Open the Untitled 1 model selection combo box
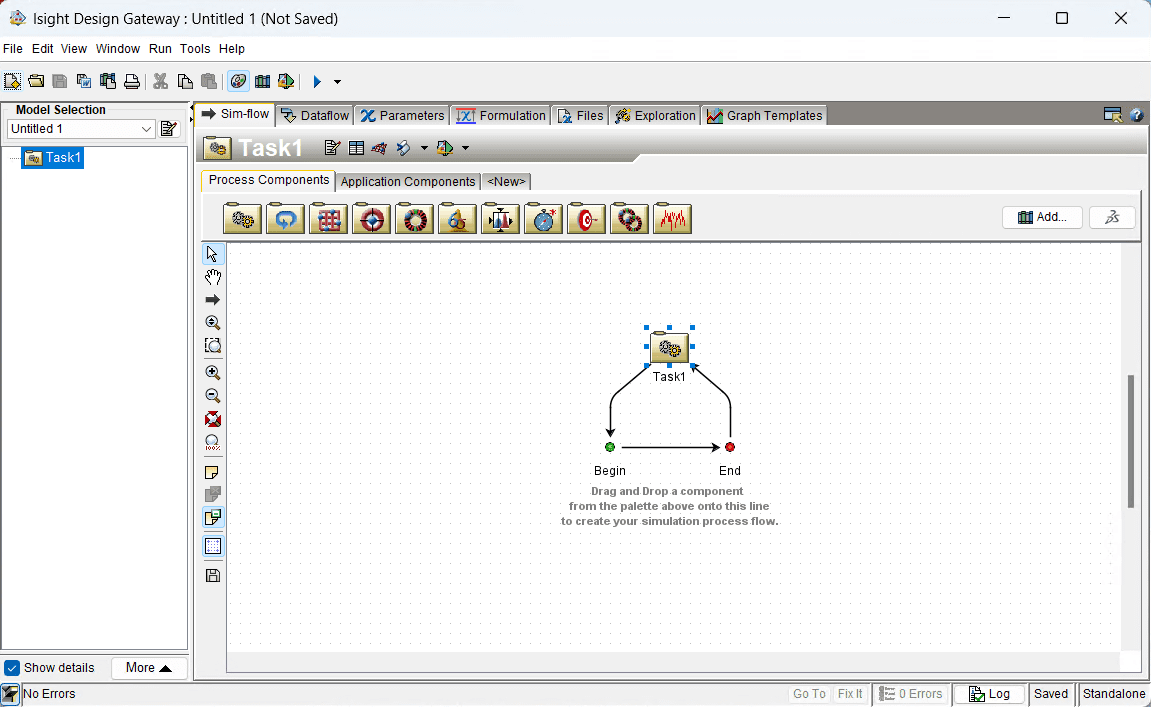 tap(81, 129)
